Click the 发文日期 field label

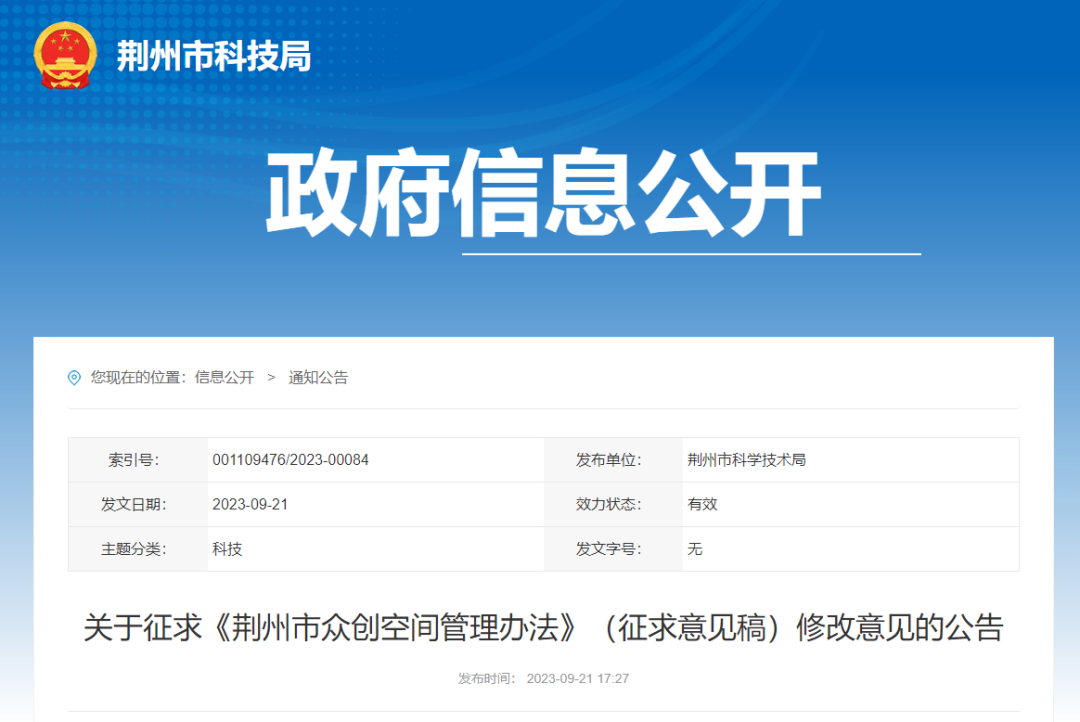tap(133, 504)
